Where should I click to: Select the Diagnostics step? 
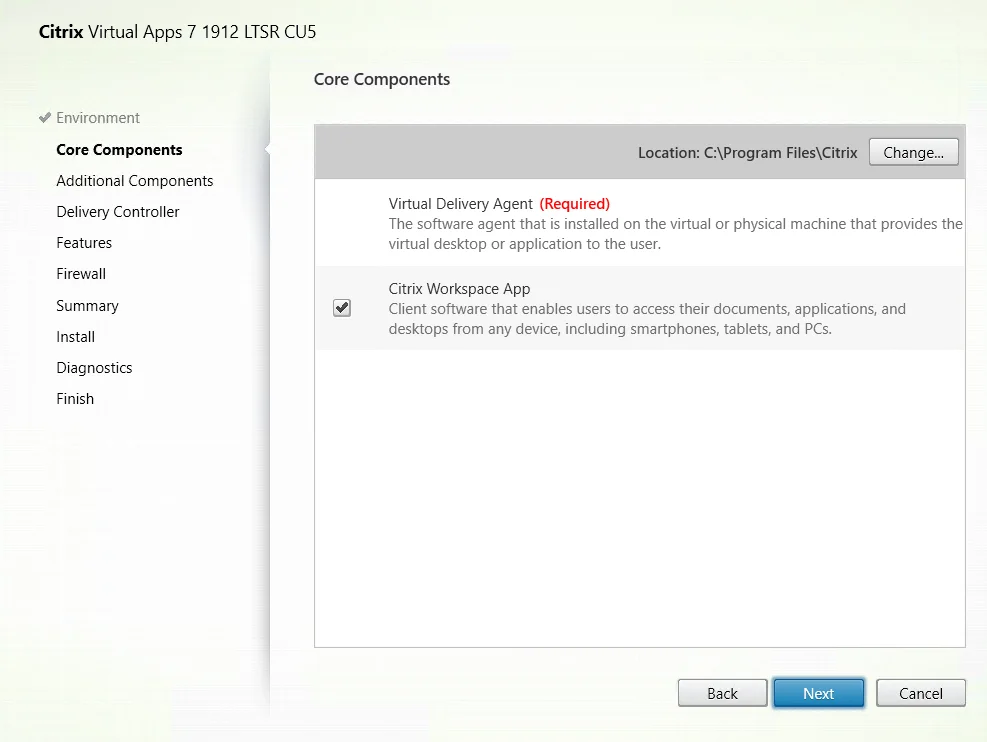tap(94, 368)
